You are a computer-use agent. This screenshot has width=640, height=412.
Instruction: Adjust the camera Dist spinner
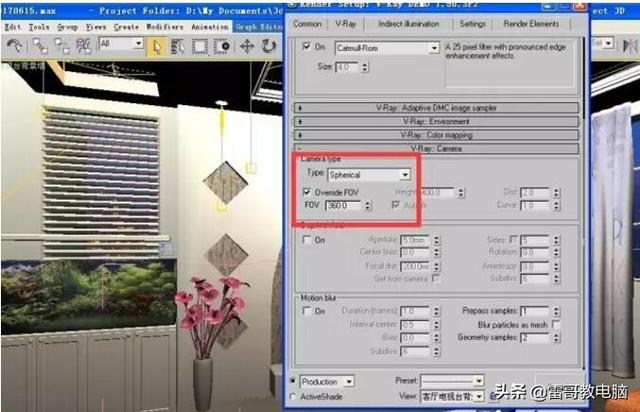tap(557, 192)
